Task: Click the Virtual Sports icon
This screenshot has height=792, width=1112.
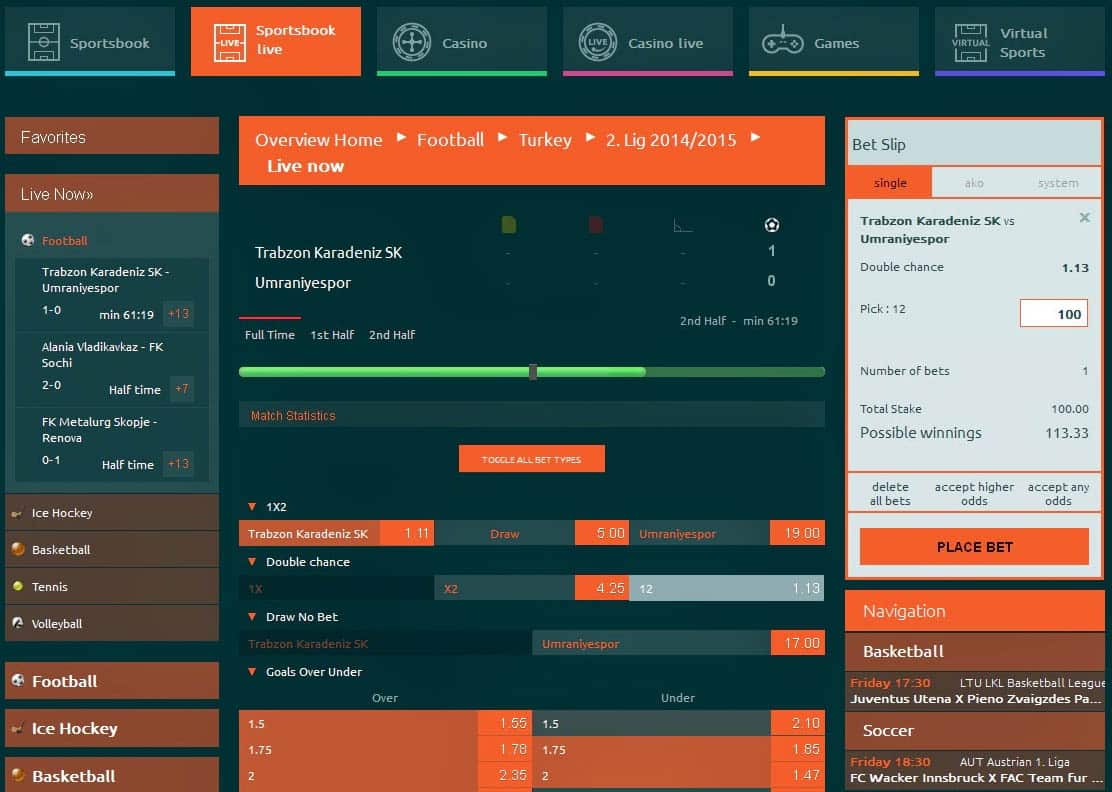Action: (x=970, y=43)
